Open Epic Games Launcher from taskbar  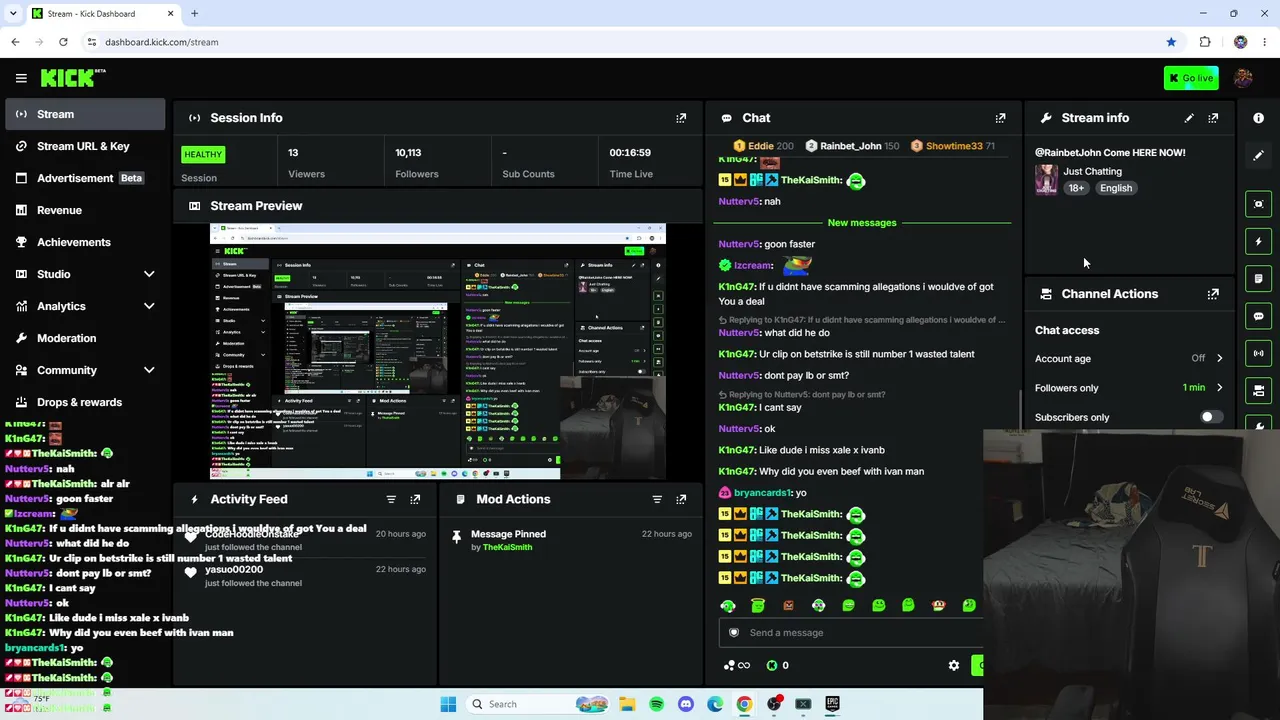(x=832, y=704)
